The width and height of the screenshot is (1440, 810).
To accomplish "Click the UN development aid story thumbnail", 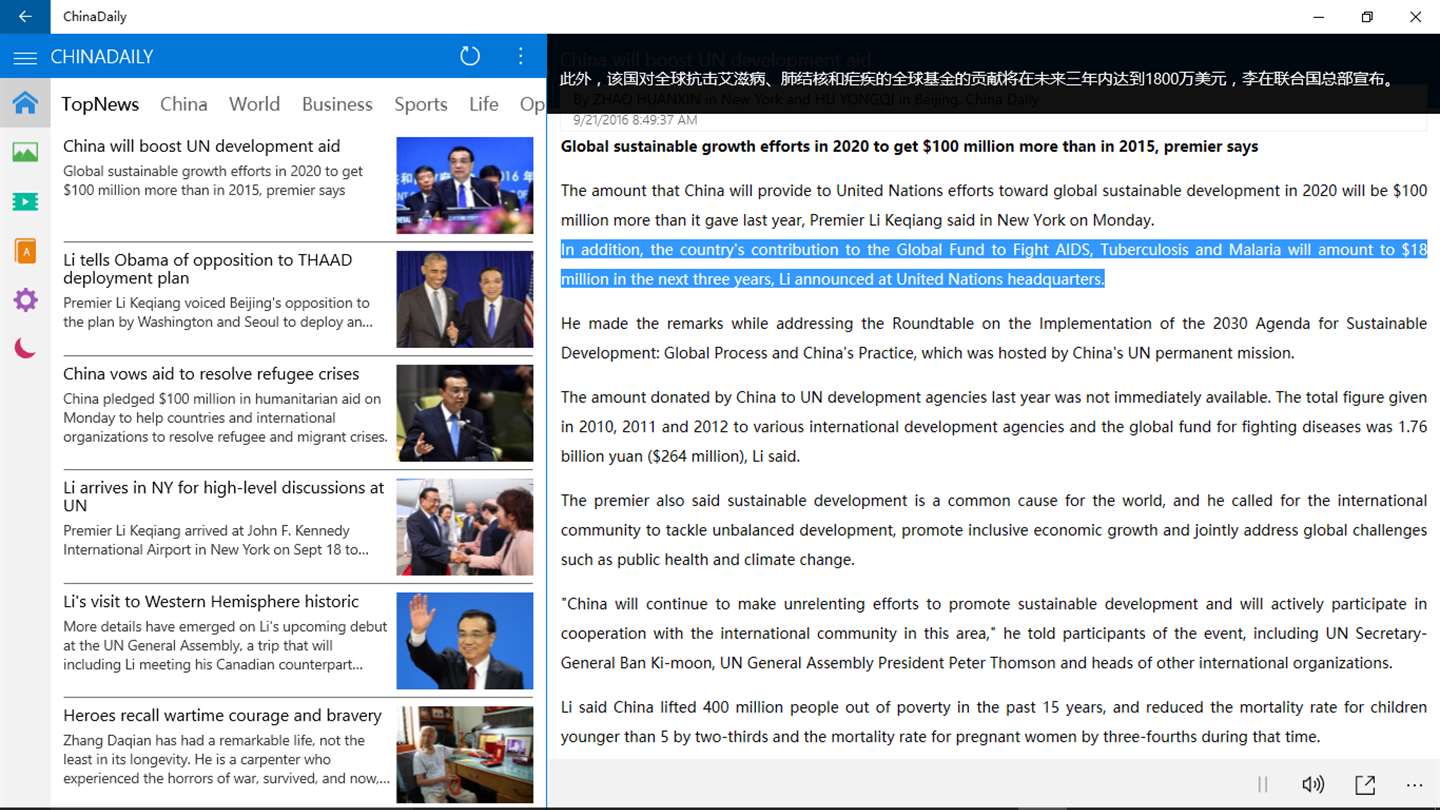I will pyautogui.click(x=465, y=185).
